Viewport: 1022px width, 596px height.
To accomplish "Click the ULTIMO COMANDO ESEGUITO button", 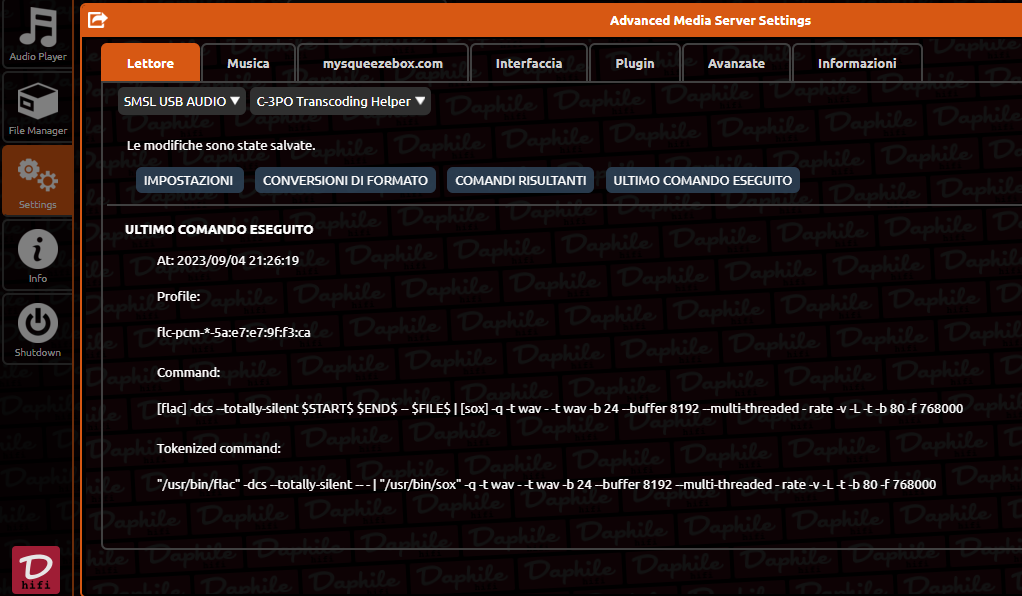I will [703, 180].
